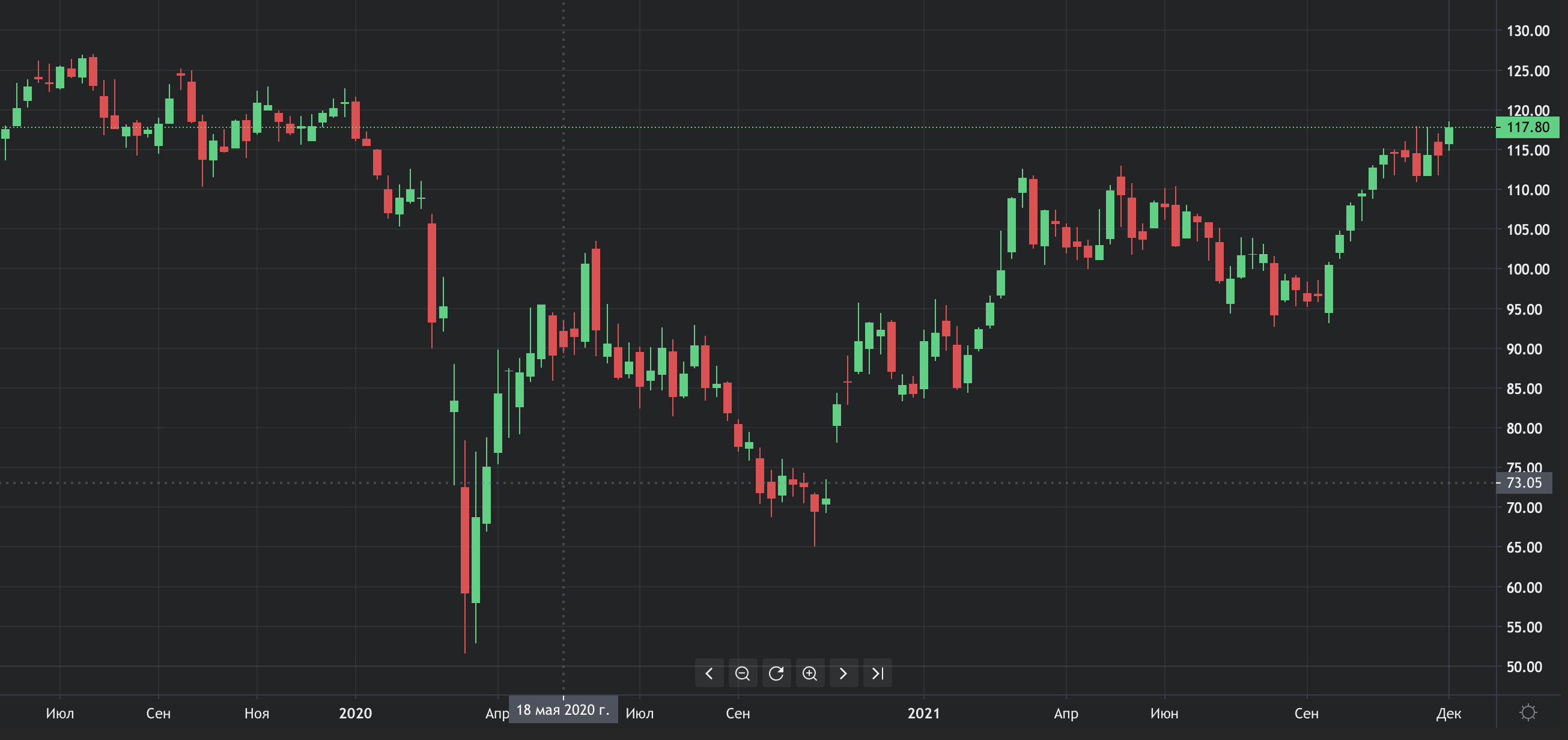Open chart settings gear icon
The image size is (1568, 740).
(1528, 712)
